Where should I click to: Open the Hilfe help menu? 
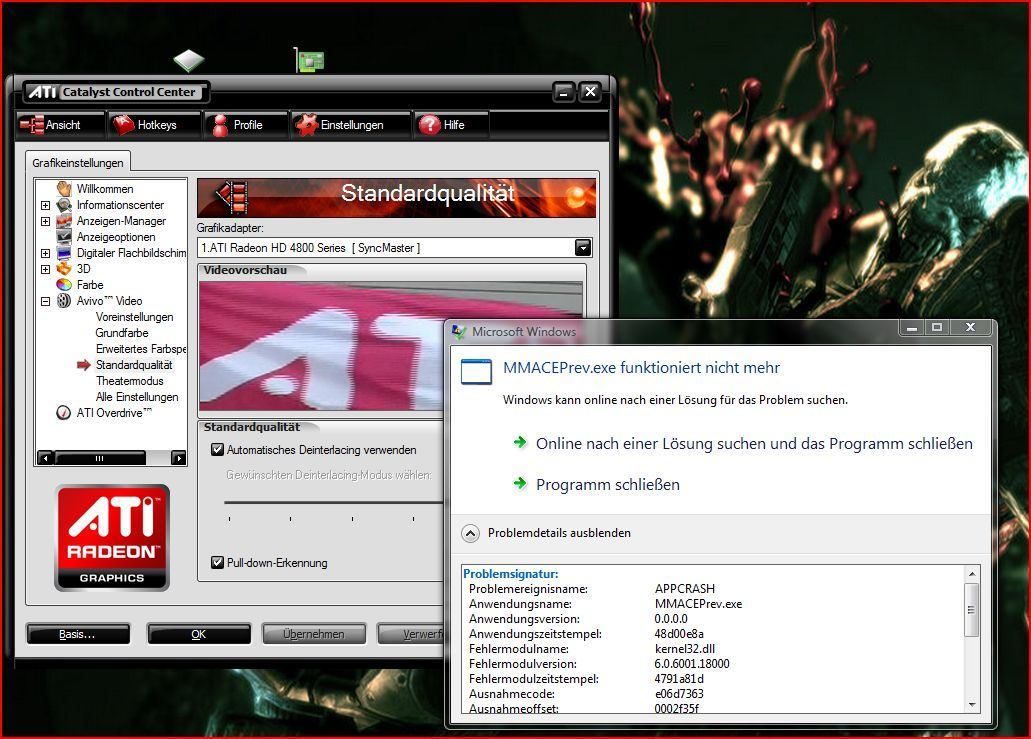click(451, 124)
